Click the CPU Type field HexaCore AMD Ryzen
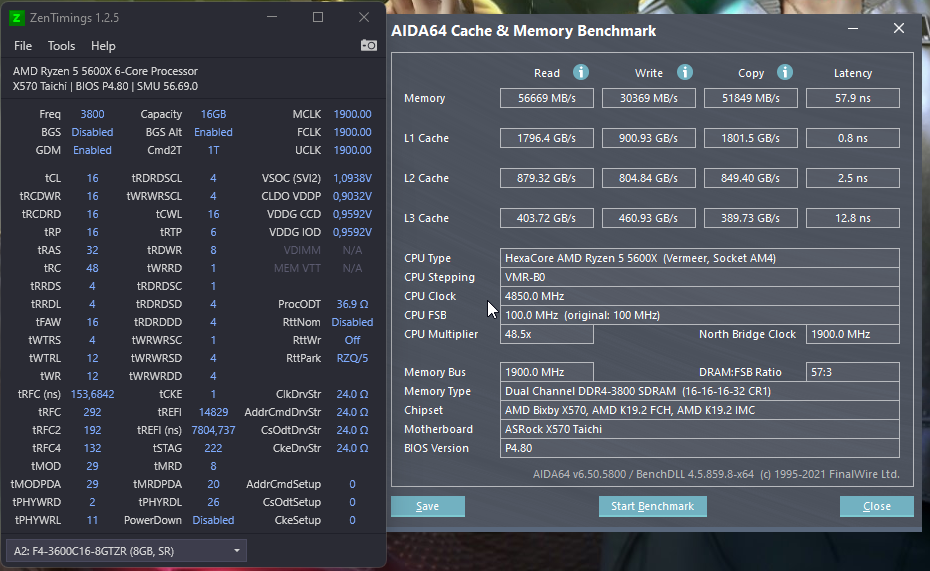This screenshot has width=930, height=571. 700,258
